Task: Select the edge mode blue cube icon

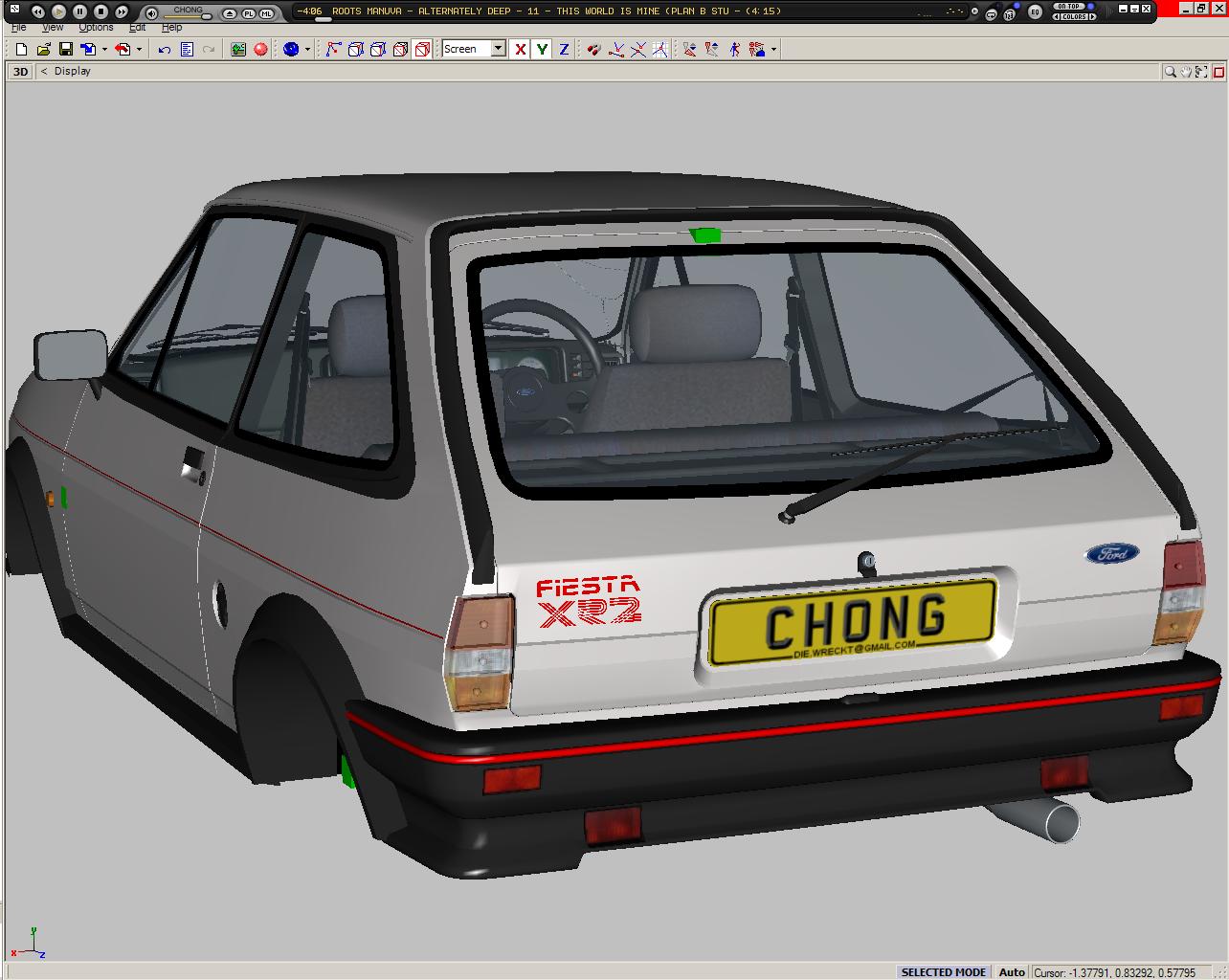Action: [x=355, y=49]
